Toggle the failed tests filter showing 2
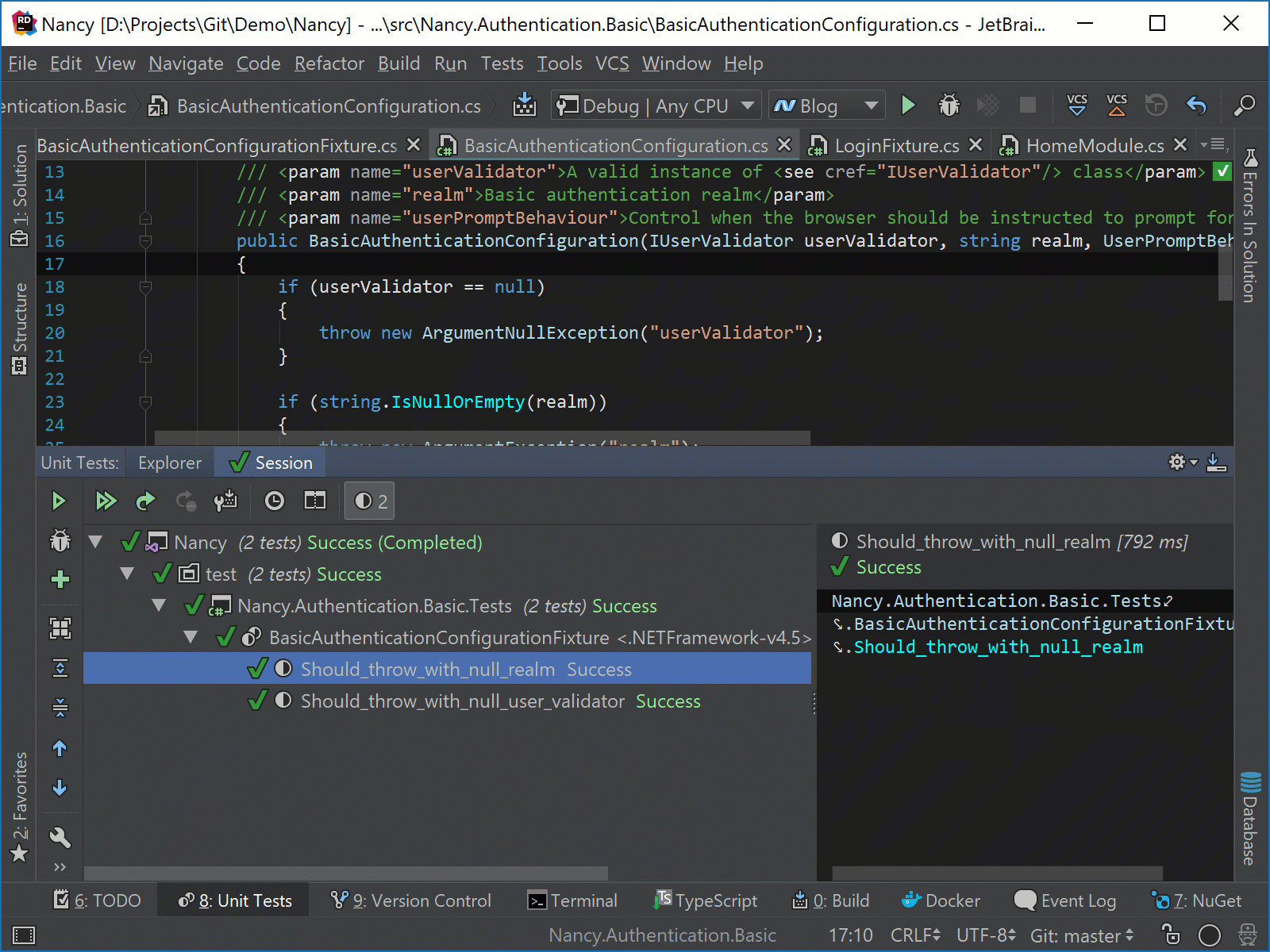 (x=369, y=501)
